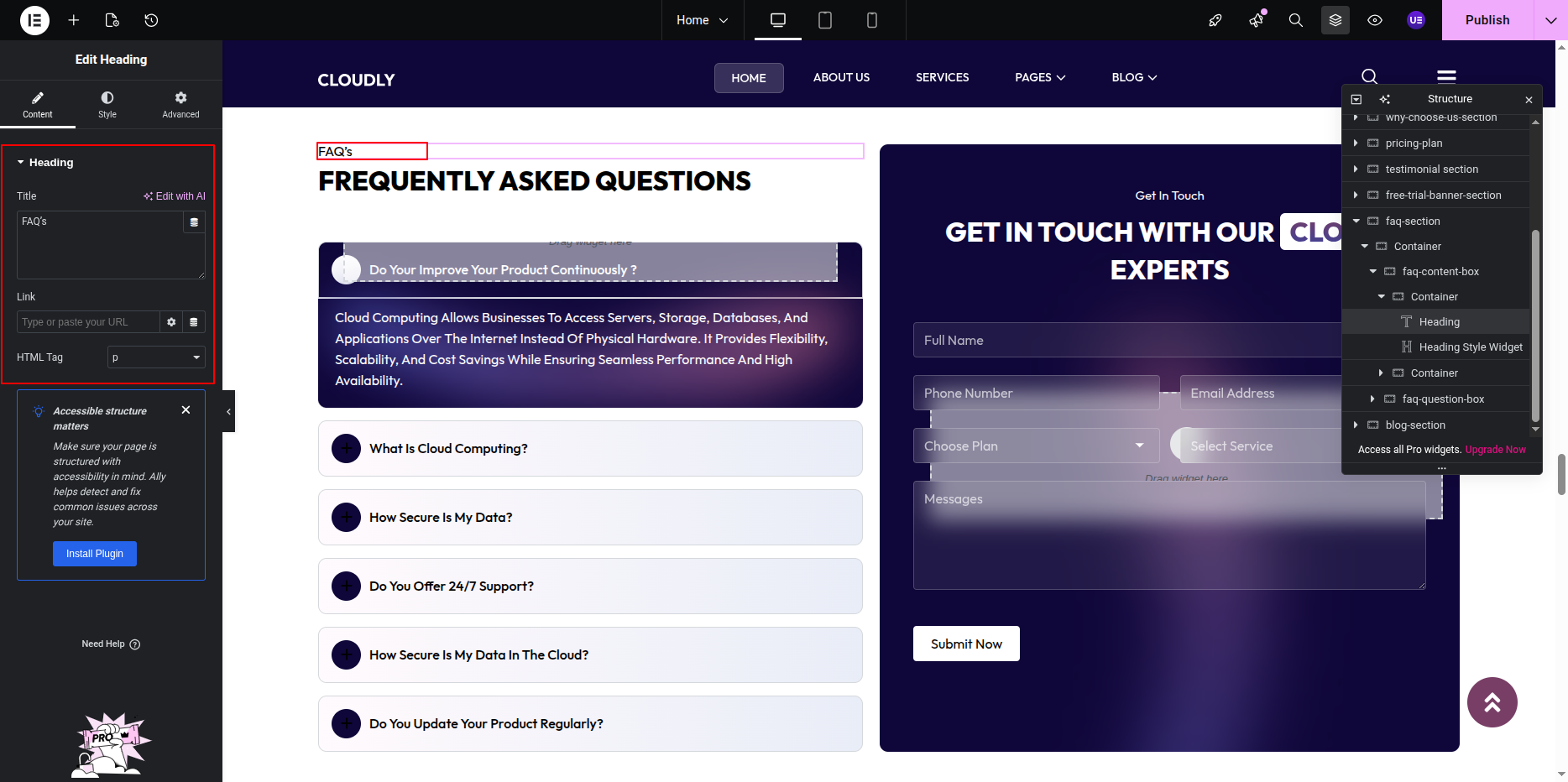This screenshot has height=782, width=1568.
Task: Open the What's New notifications icon
Action: (1257, 20)
